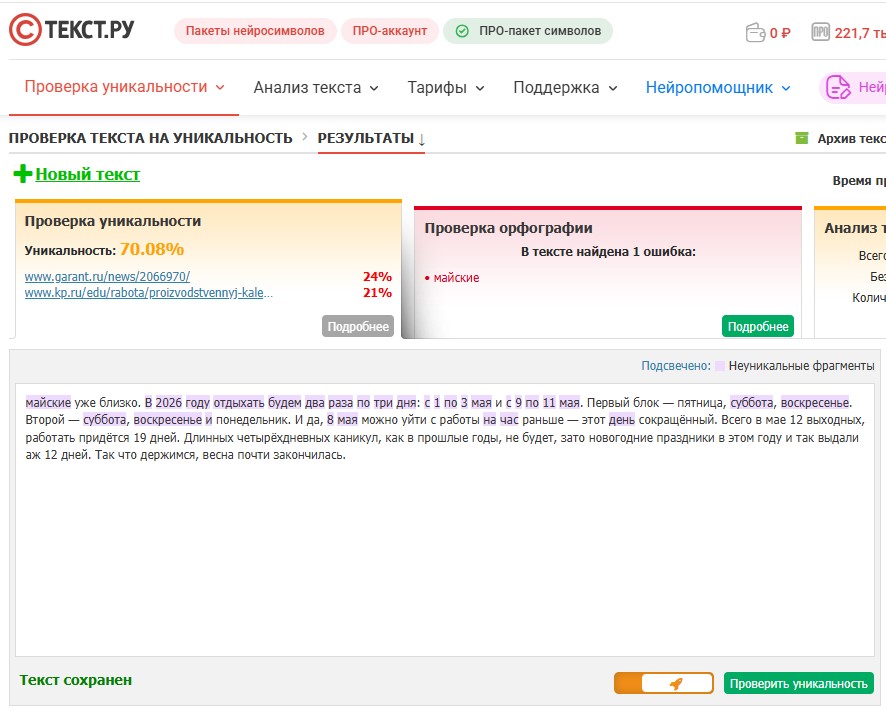Click green Подробнее in spelling check panel
This screenshot has width=886, height=710.
point(758,326)
